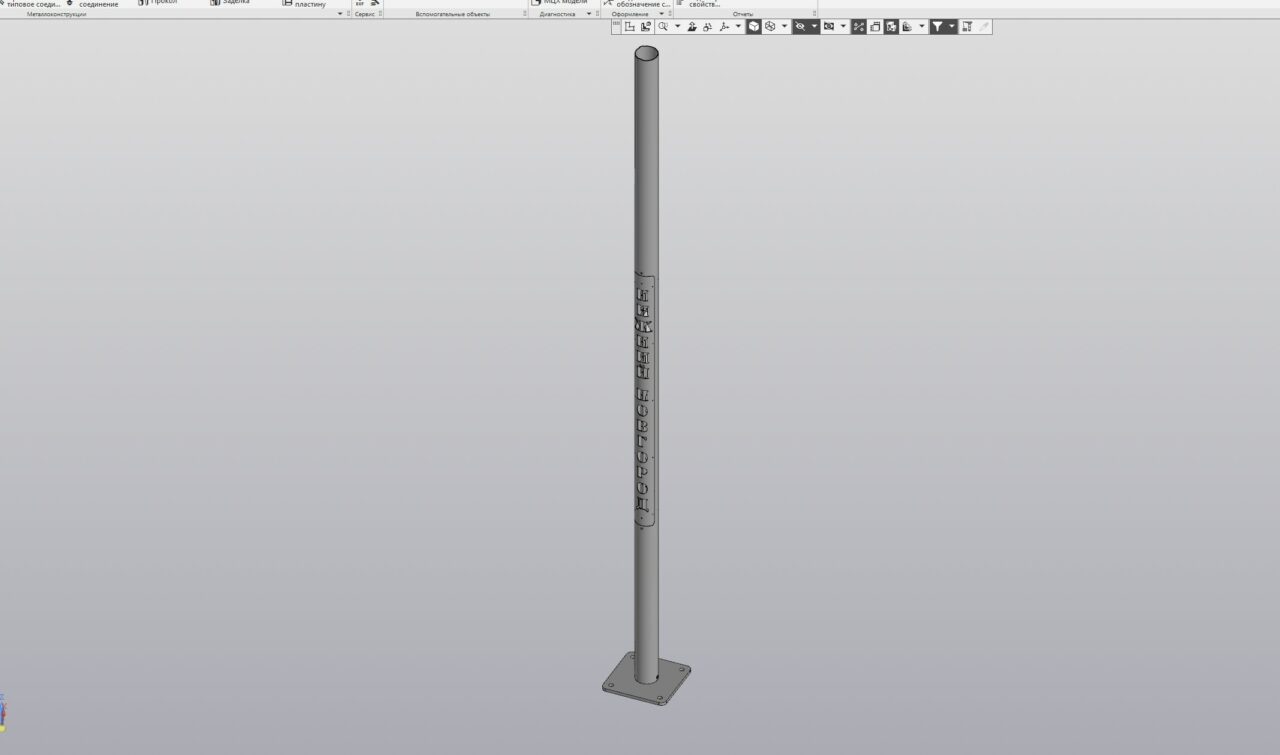Click the view orientation axes icon

coord(724,27)
